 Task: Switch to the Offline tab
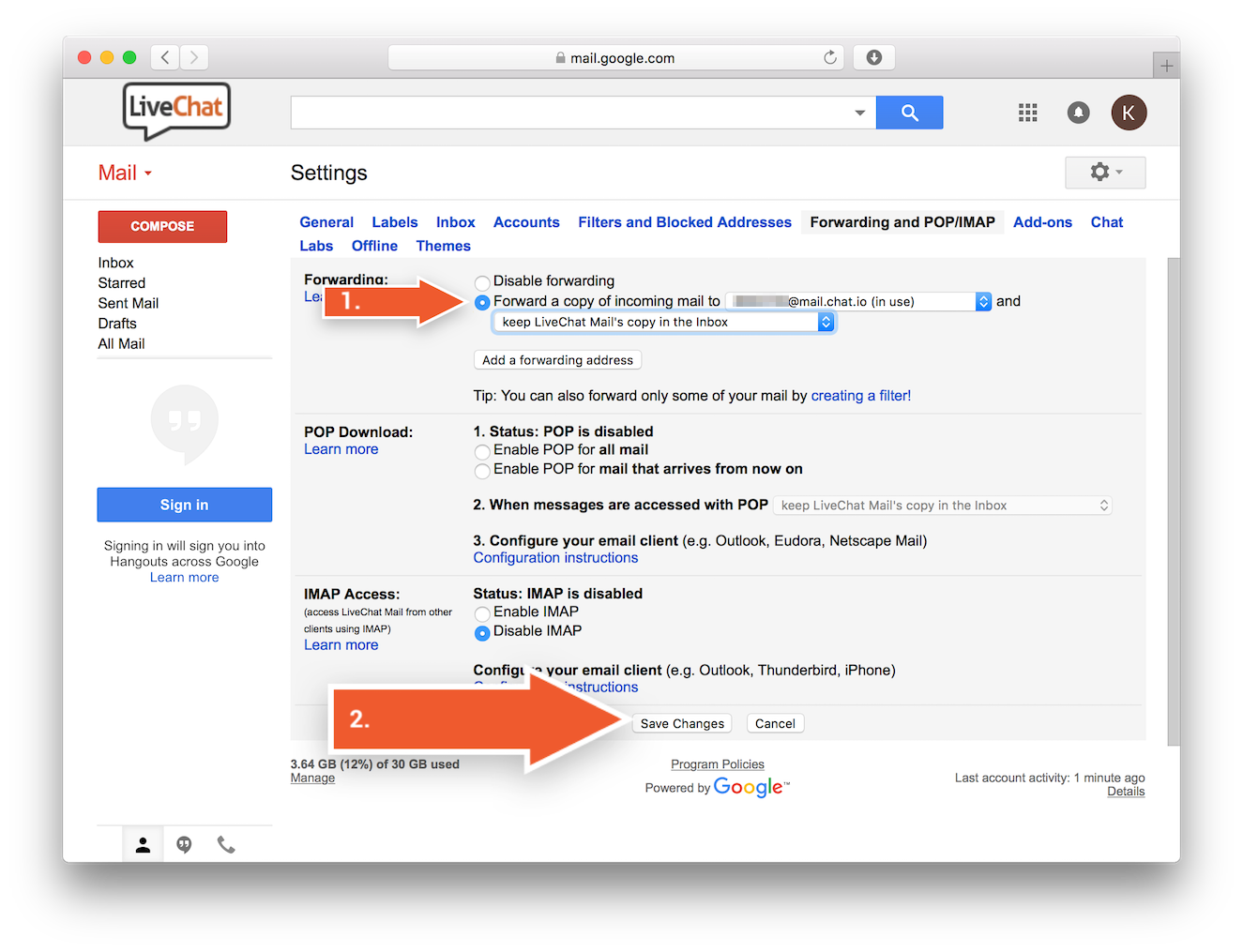(x=374, y=246)
